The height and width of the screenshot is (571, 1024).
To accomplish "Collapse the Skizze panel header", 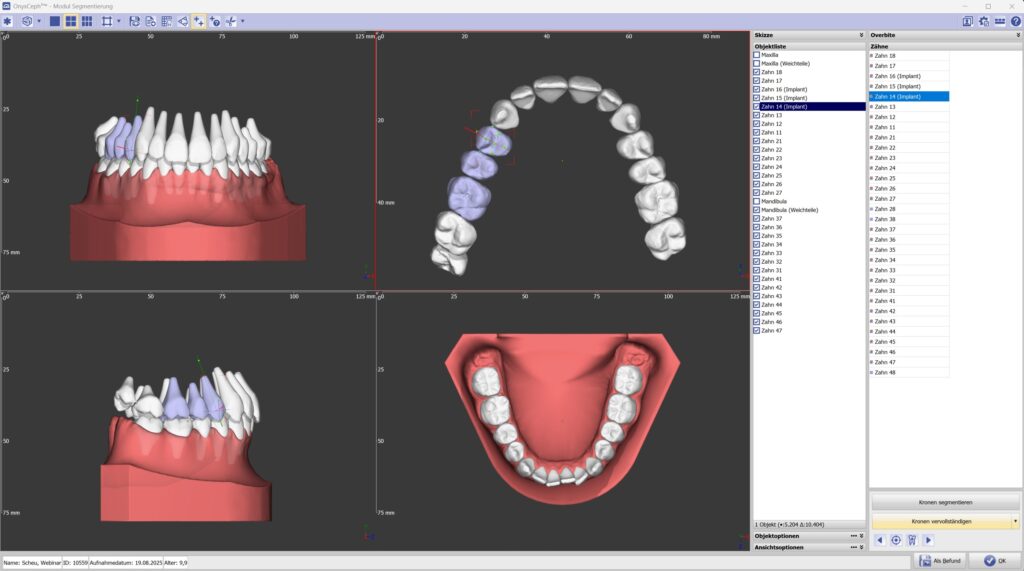I will coord(860,35).
